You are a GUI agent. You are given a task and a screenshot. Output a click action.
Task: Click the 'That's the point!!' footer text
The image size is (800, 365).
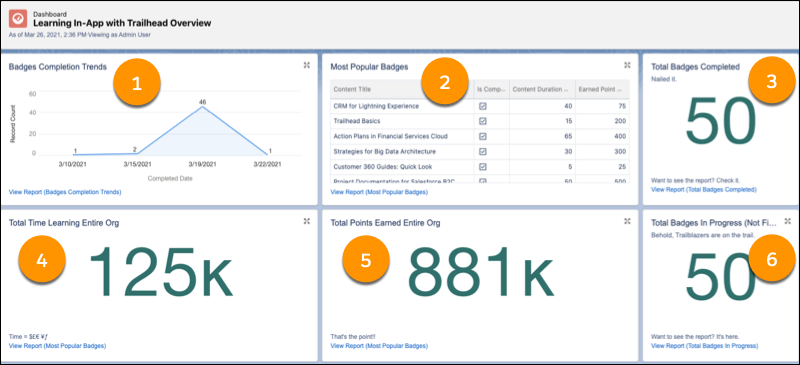coord(354,337)
